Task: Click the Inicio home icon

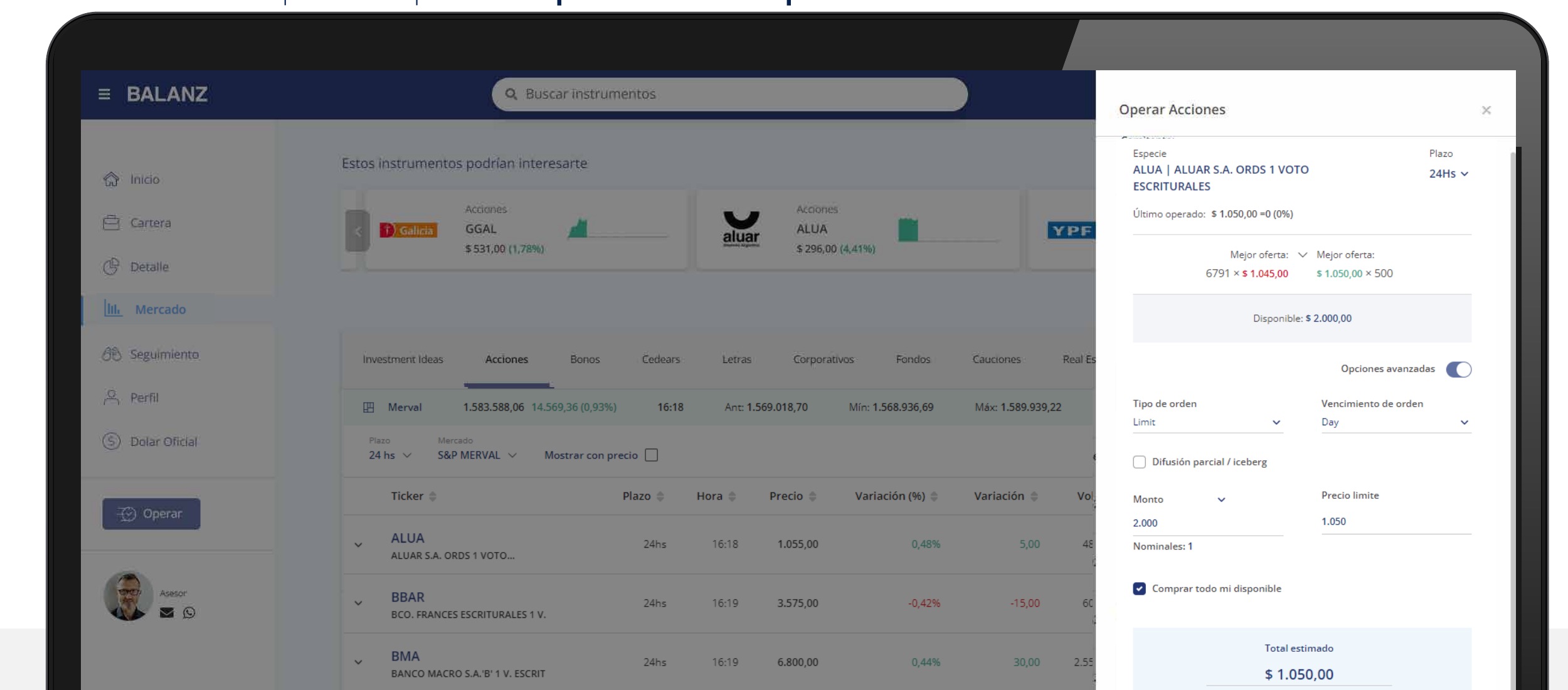Action: (111, 179)
